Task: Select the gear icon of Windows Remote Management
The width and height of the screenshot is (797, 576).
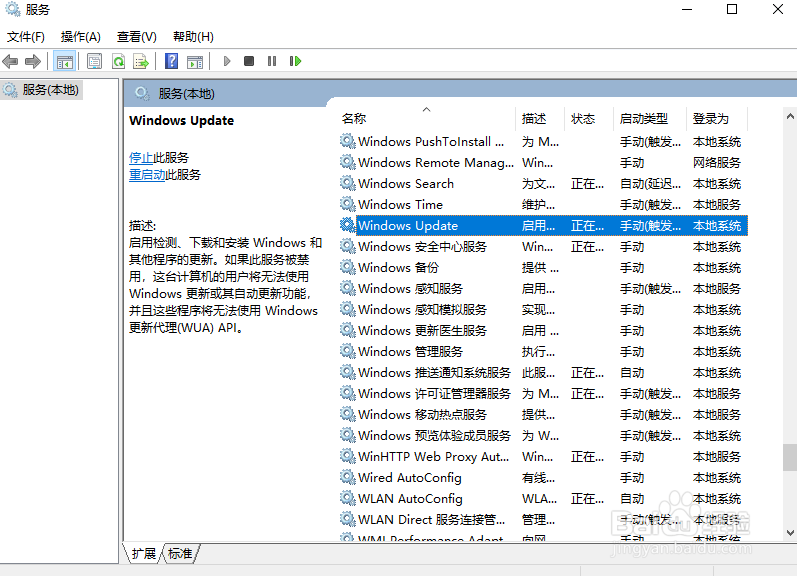Action: pyautogui.click(x=348, y=162)
